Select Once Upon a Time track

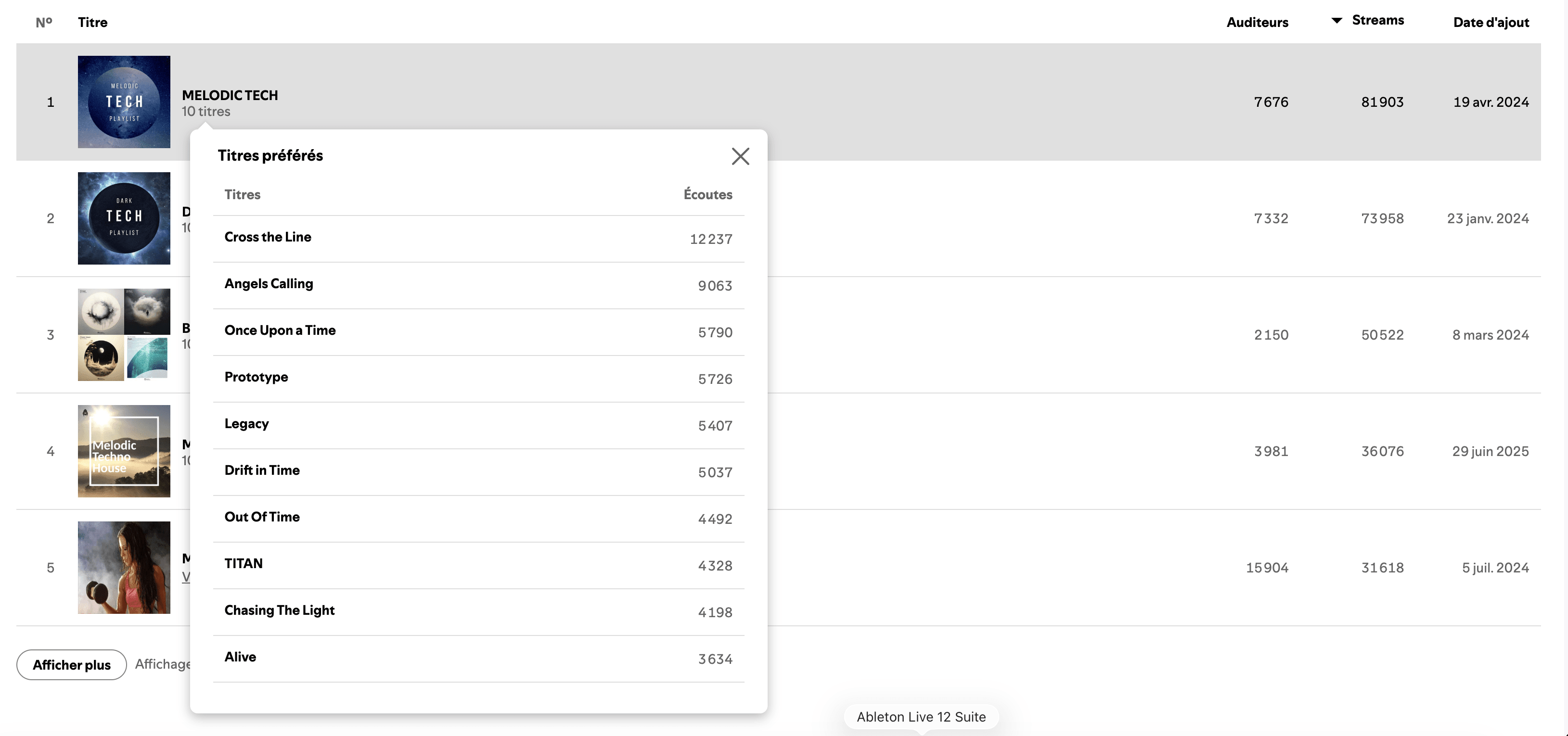[280, 330]
